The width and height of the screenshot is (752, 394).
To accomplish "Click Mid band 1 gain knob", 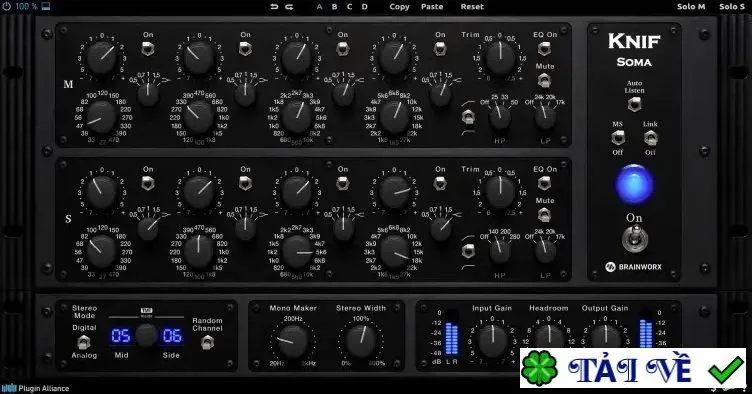I will coord(102,58).
